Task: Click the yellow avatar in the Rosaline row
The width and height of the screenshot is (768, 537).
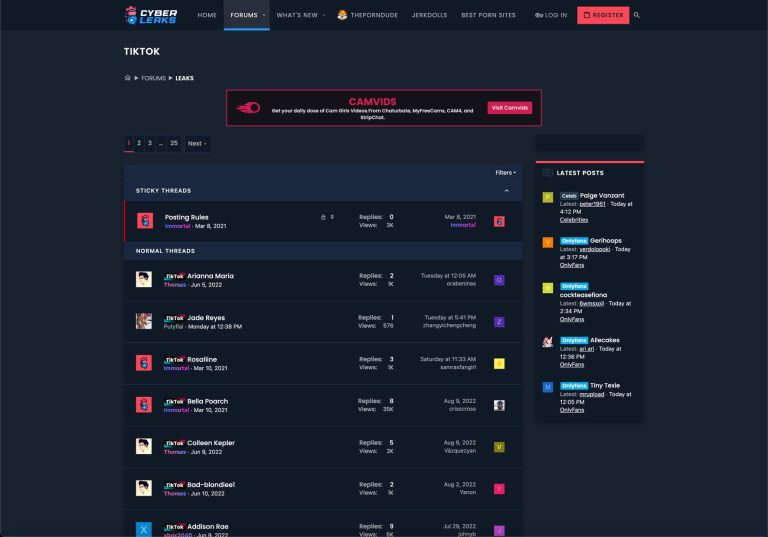Action: [499, 364]
